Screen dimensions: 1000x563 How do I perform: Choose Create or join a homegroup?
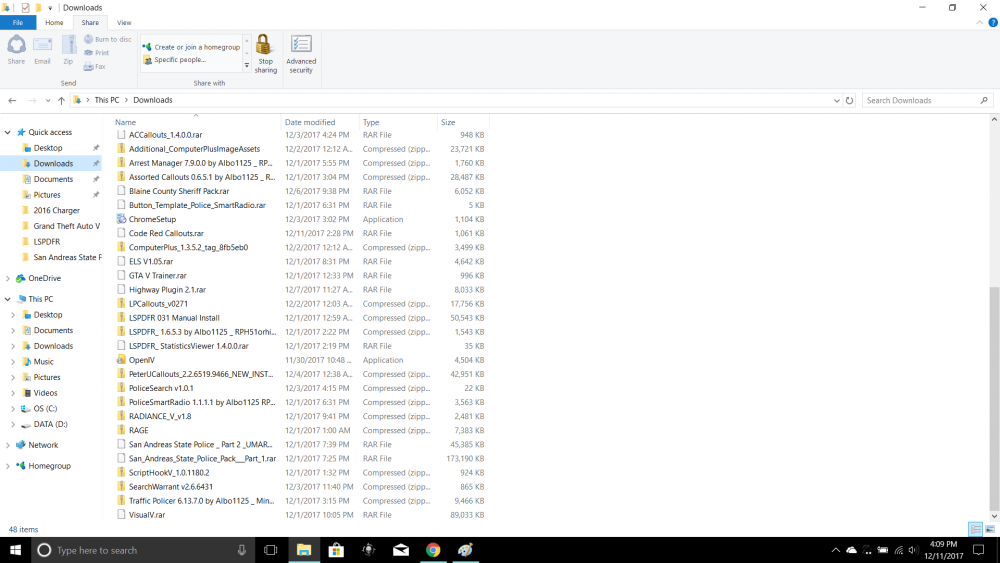pos(192,47)
